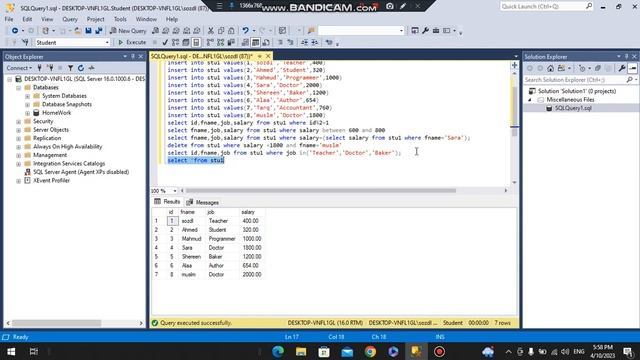Image resolution: width=640 pixels, height=360 pixels.
Task: Click the editor horizontal scrollbar
Action: [x=321, y=191]
